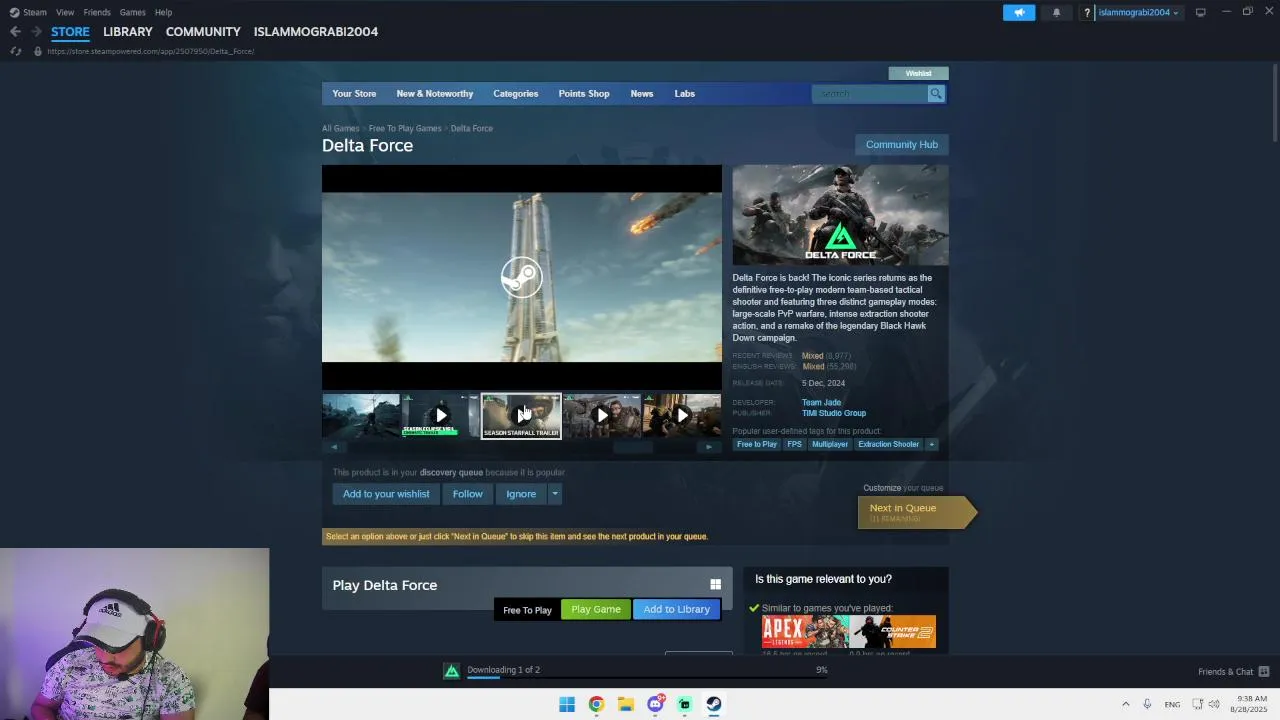Click the microphone tray icon

(1147, 704)
